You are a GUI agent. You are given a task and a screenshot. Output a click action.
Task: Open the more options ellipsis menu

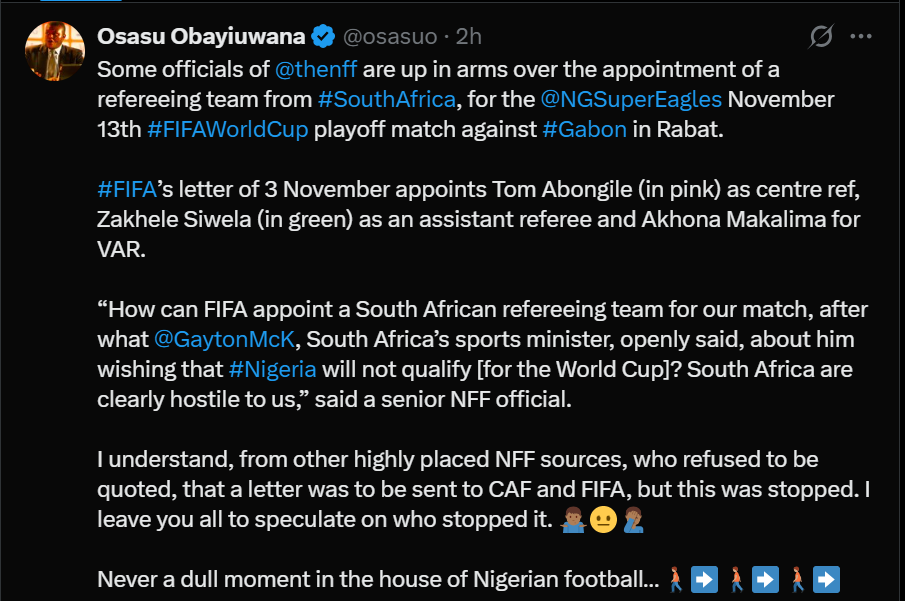(x=860, y=36)
